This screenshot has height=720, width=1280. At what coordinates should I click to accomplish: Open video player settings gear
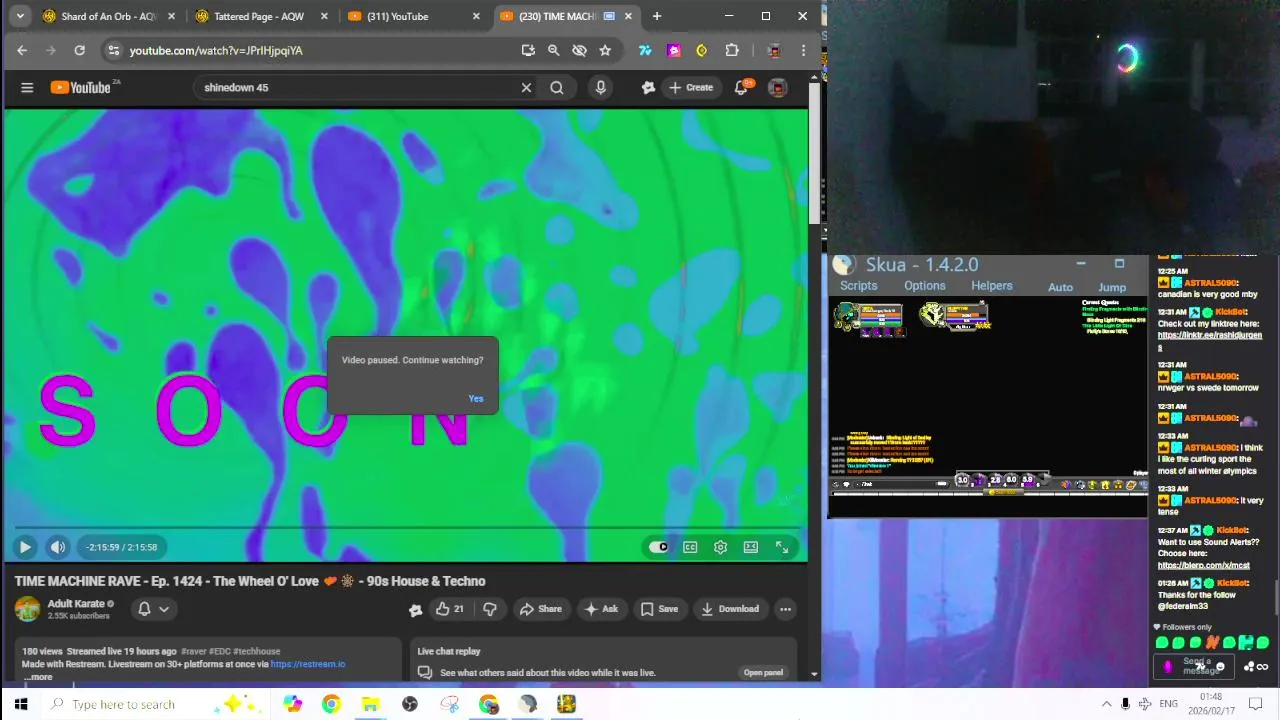click(x=720, y=547)
